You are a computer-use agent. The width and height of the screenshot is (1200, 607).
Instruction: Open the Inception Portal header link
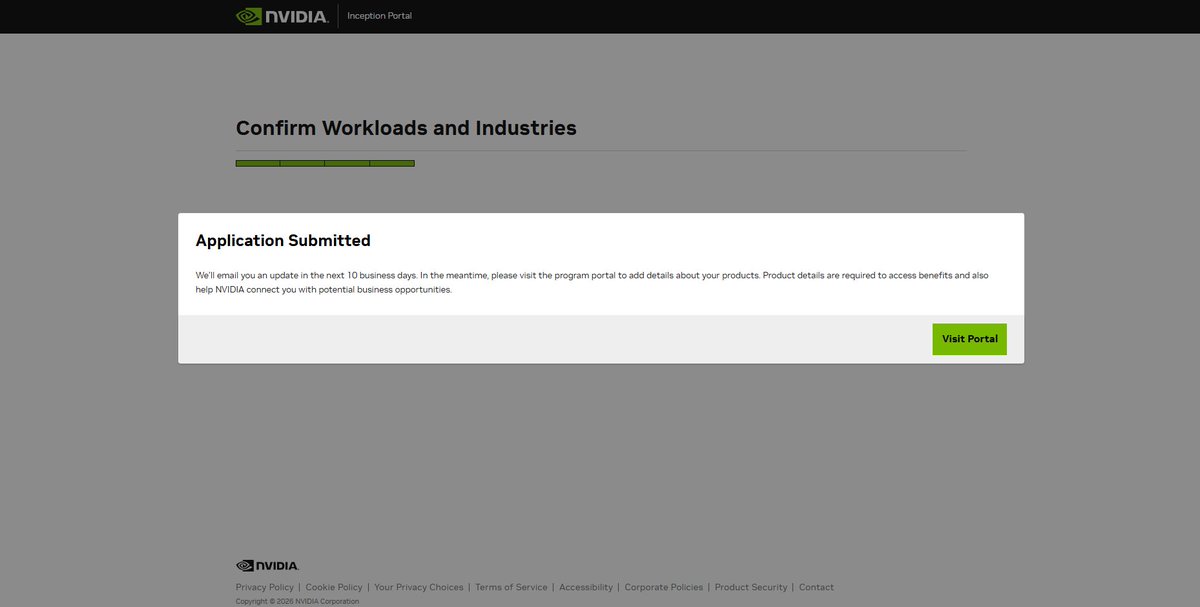click(379, 16)
